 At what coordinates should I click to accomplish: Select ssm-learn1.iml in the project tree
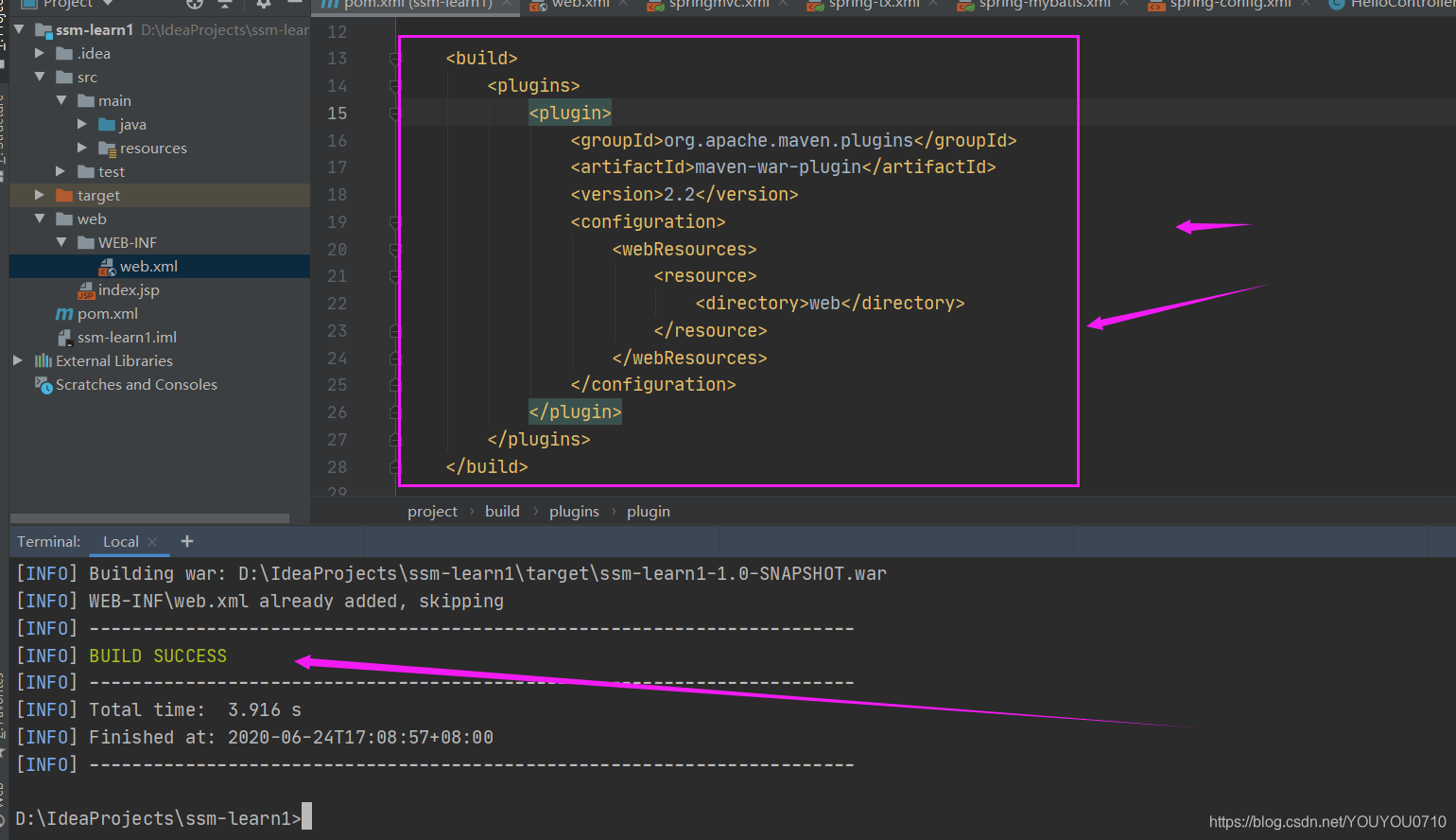click(x=127, y=338)
